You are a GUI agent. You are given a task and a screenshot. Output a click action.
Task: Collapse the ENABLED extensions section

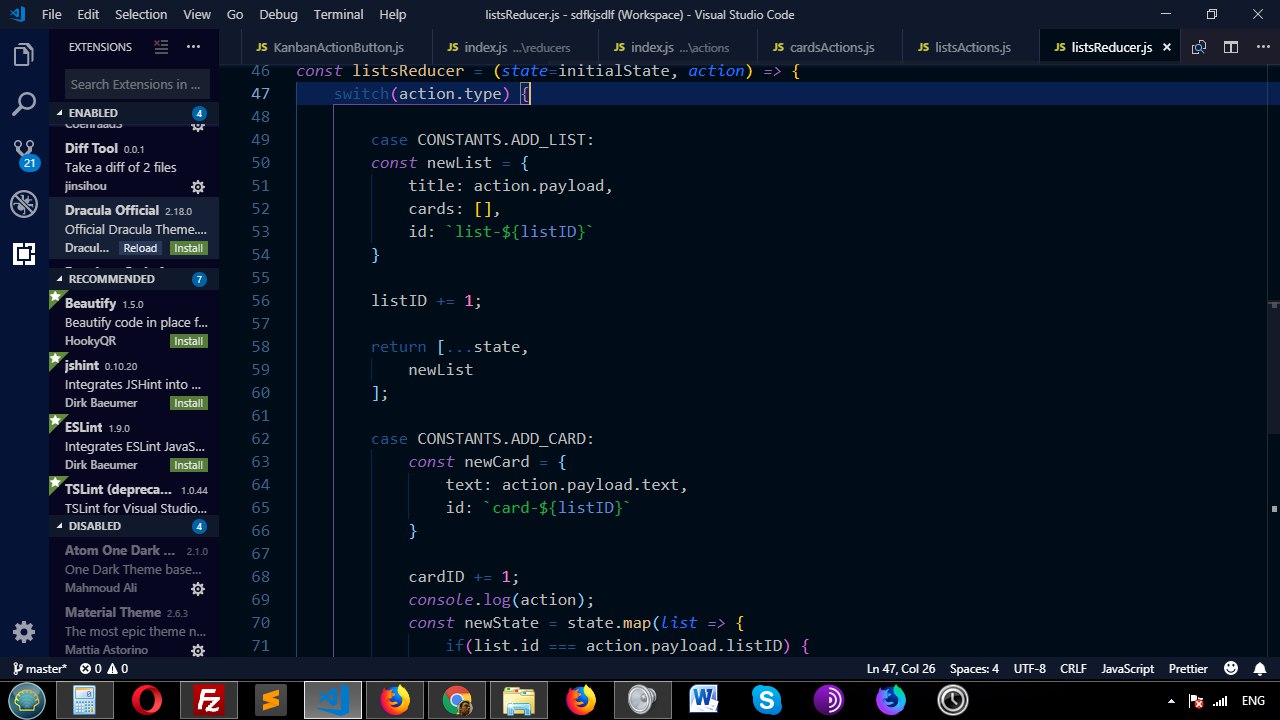[134, 113]
